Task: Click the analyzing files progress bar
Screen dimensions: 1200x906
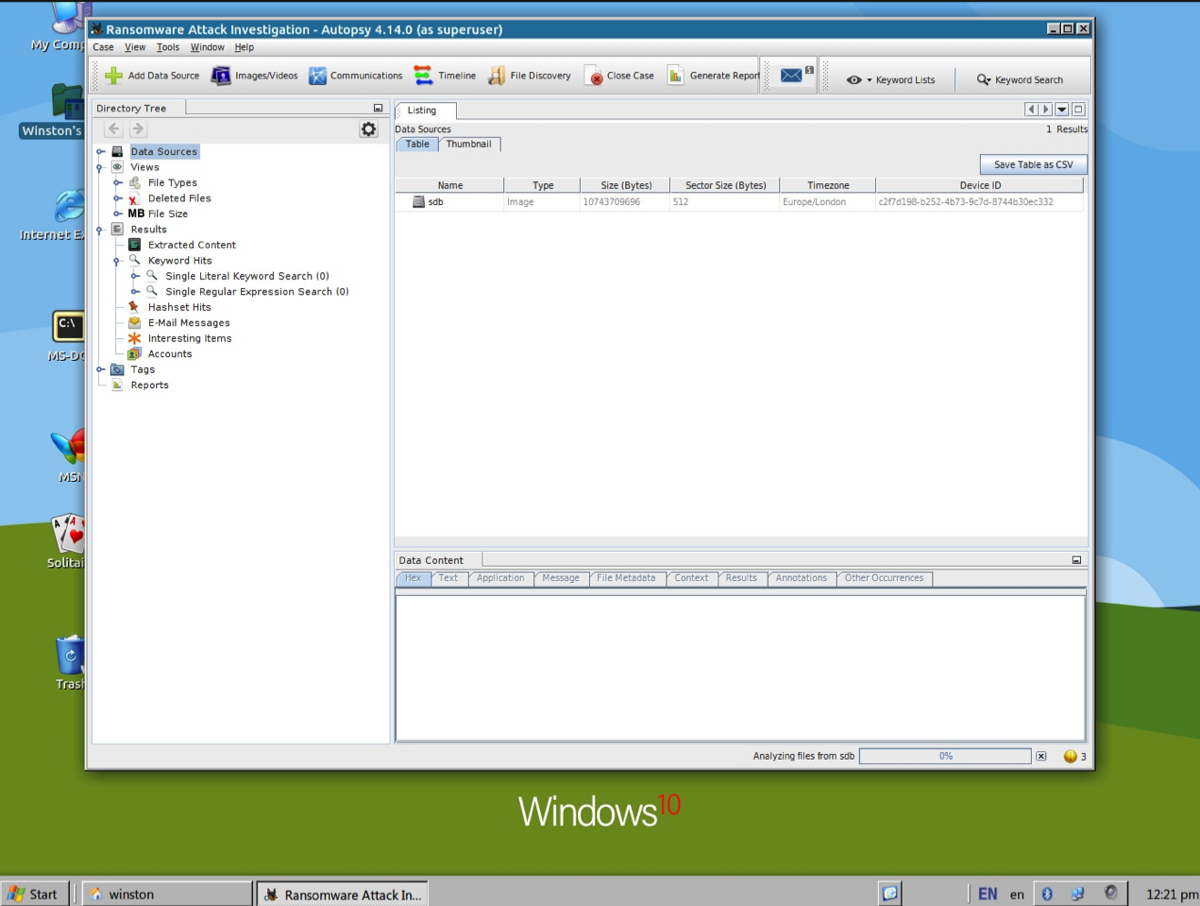Action: tap(945, 757)
